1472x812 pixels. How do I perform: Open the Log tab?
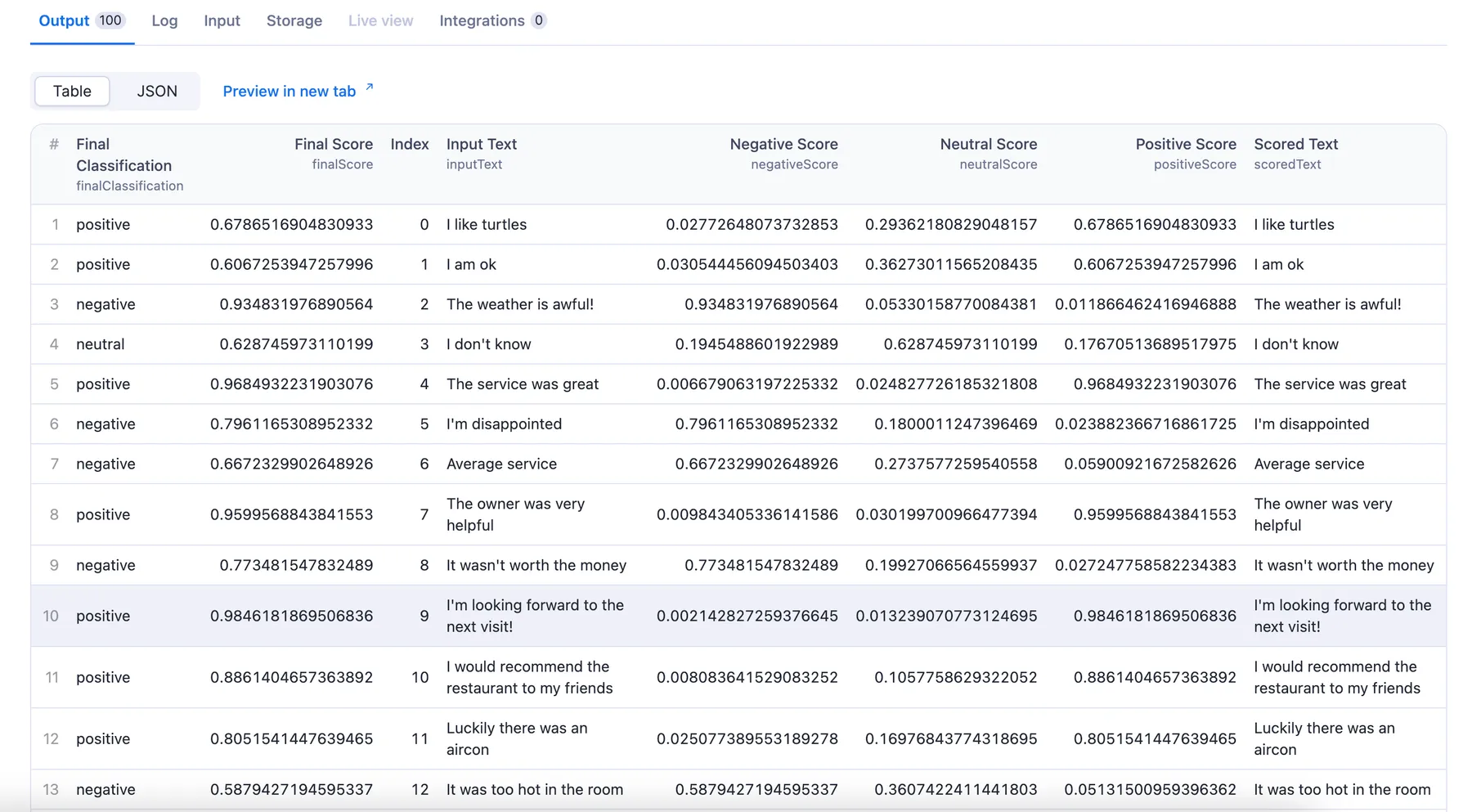164,21
